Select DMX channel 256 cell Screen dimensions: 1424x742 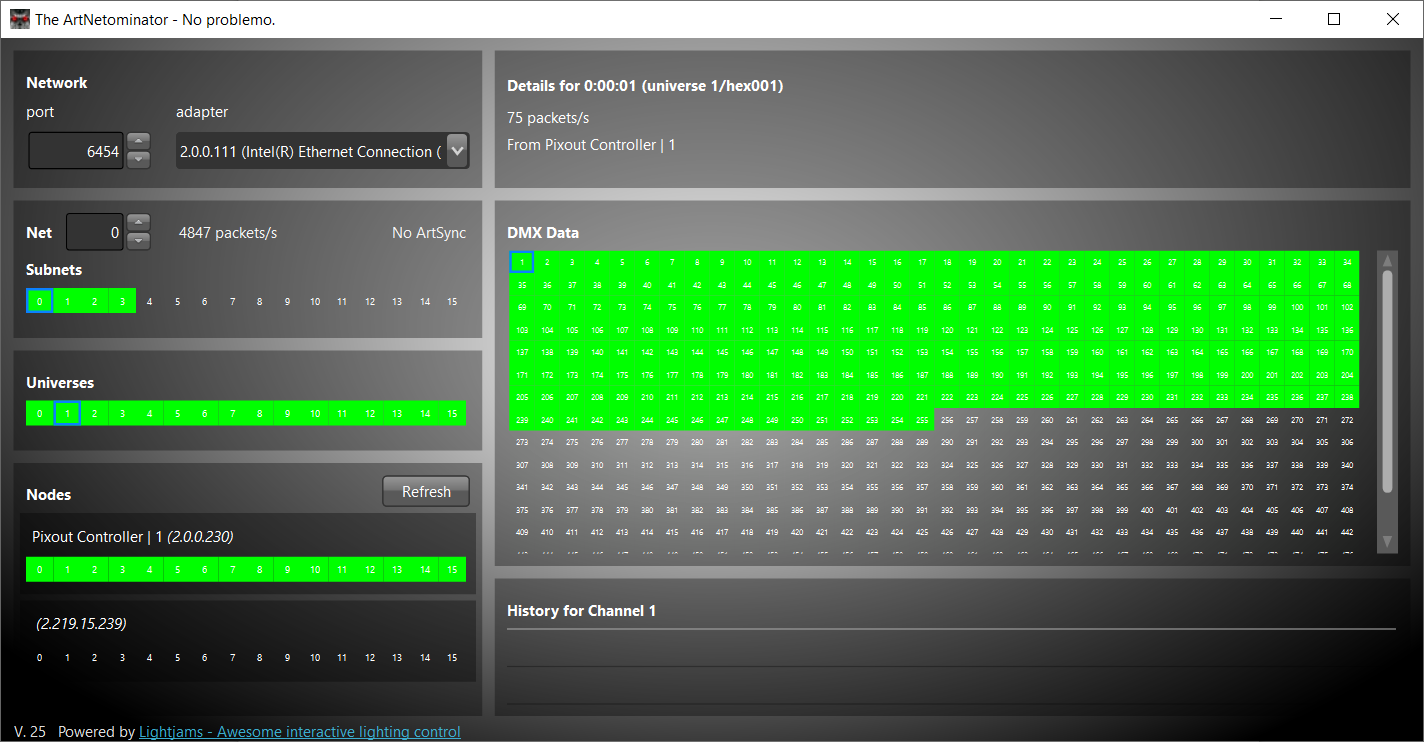click(x=947, y=420)
